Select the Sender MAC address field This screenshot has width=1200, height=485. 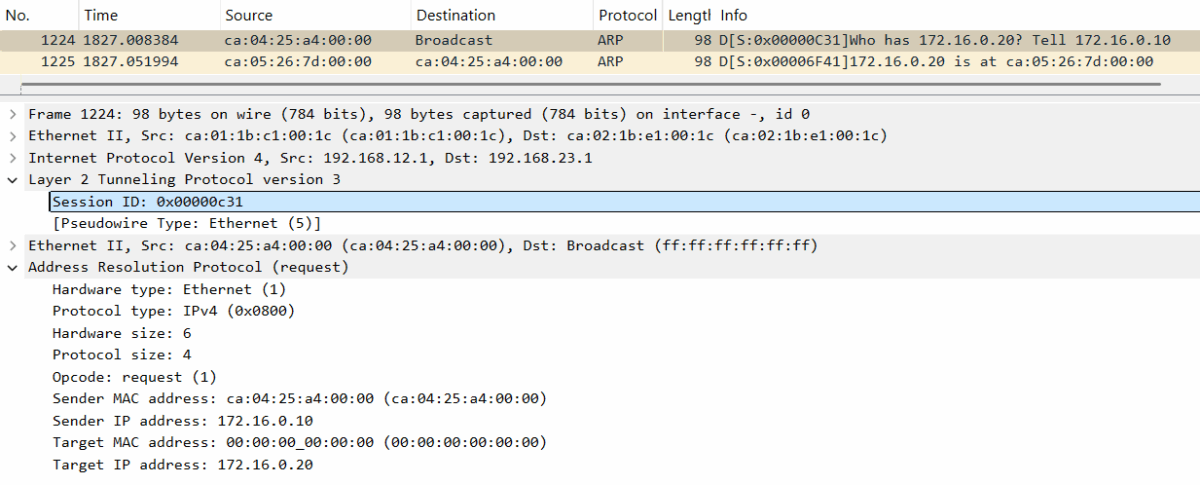(299, 399)
